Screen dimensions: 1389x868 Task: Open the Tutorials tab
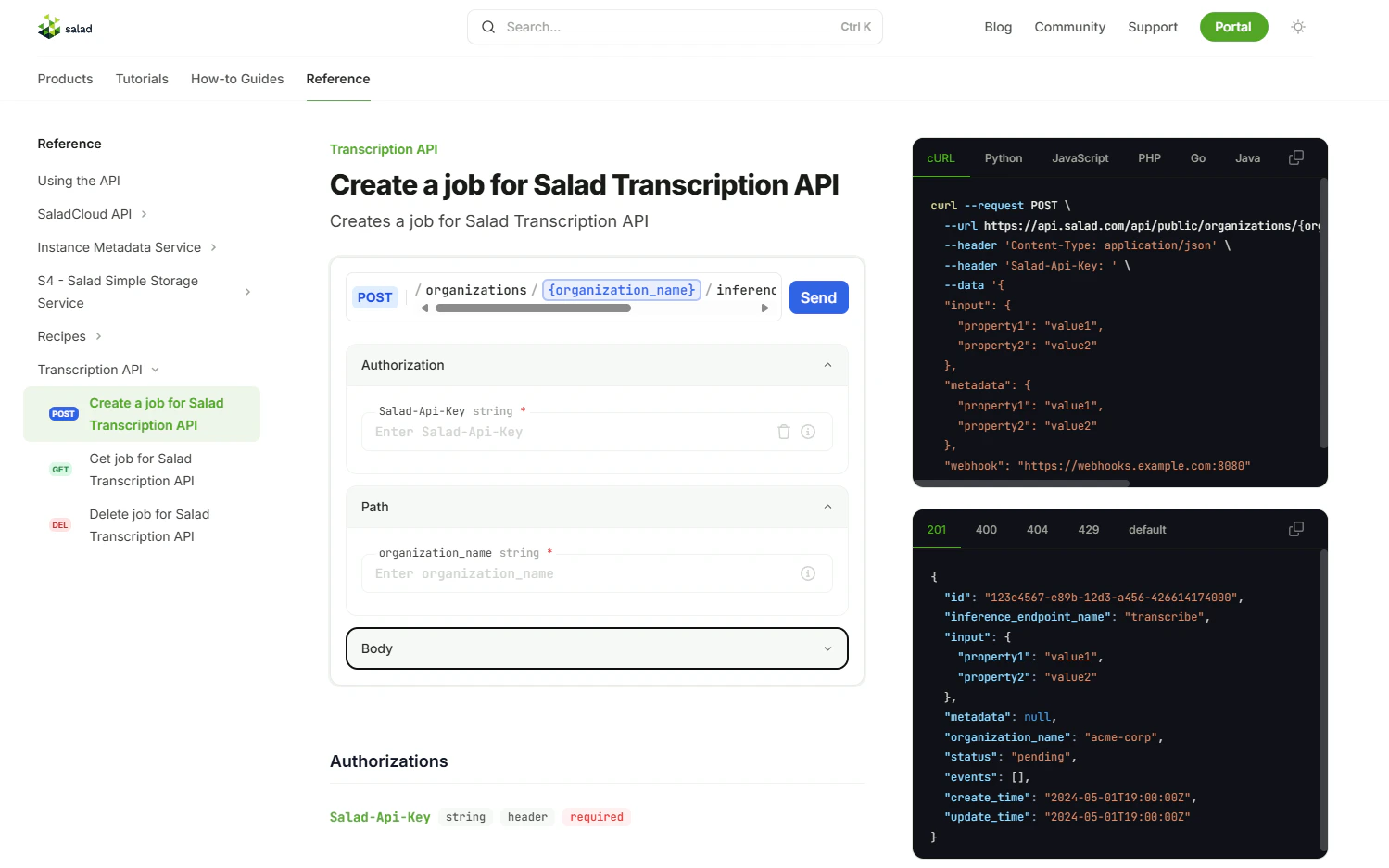coord(142,79)
